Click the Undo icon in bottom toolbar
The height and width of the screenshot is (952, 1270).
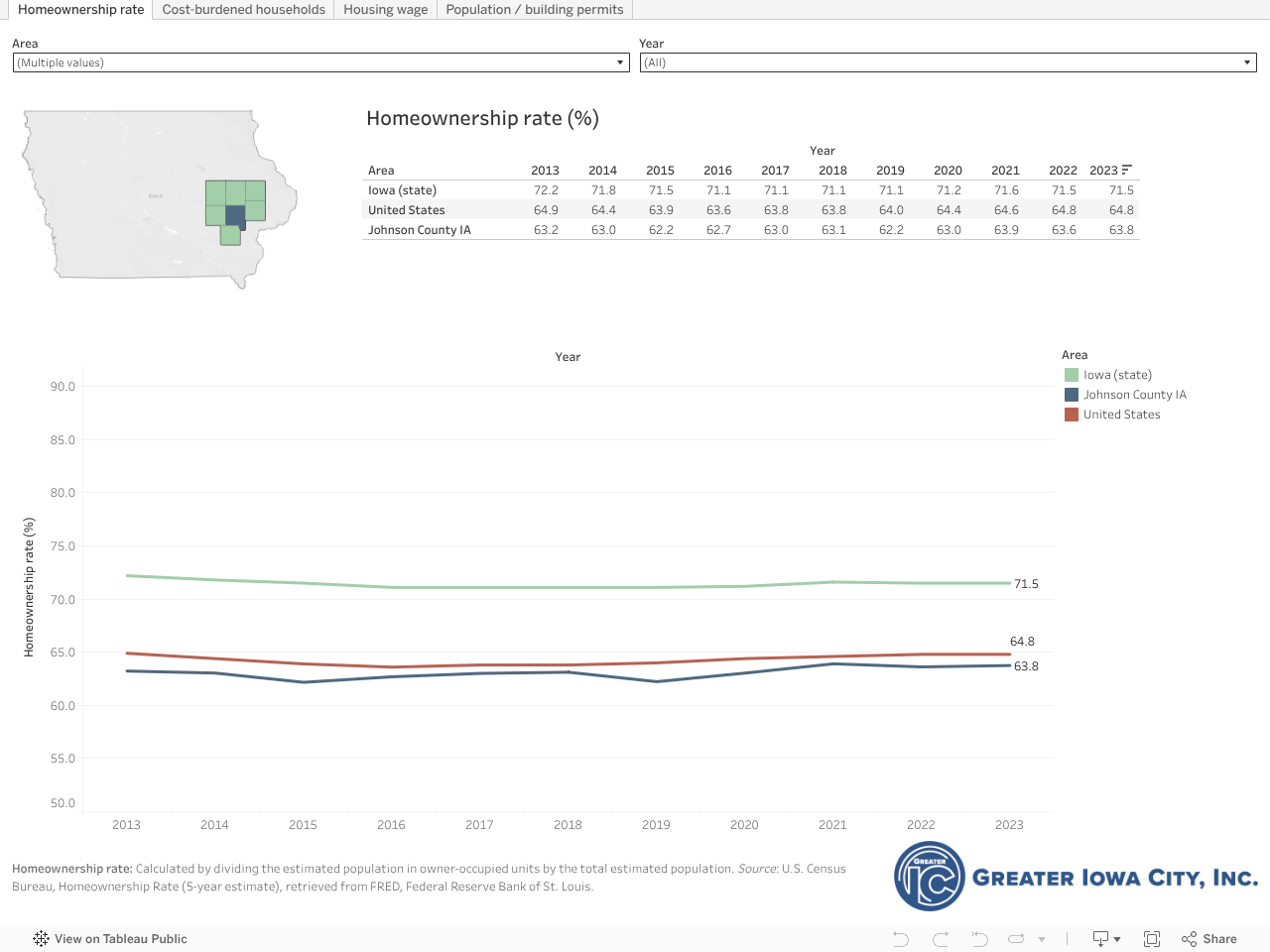click(x=900, y=939)
